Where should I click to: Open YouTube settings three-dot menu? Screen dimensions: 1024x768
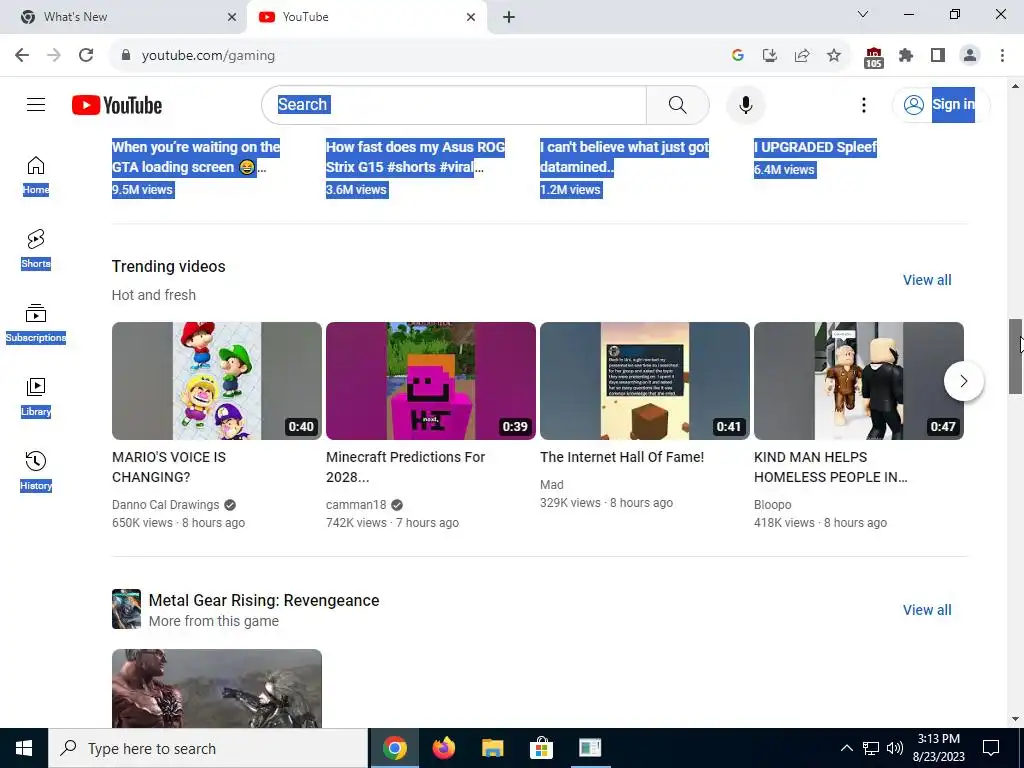point(863,104)
